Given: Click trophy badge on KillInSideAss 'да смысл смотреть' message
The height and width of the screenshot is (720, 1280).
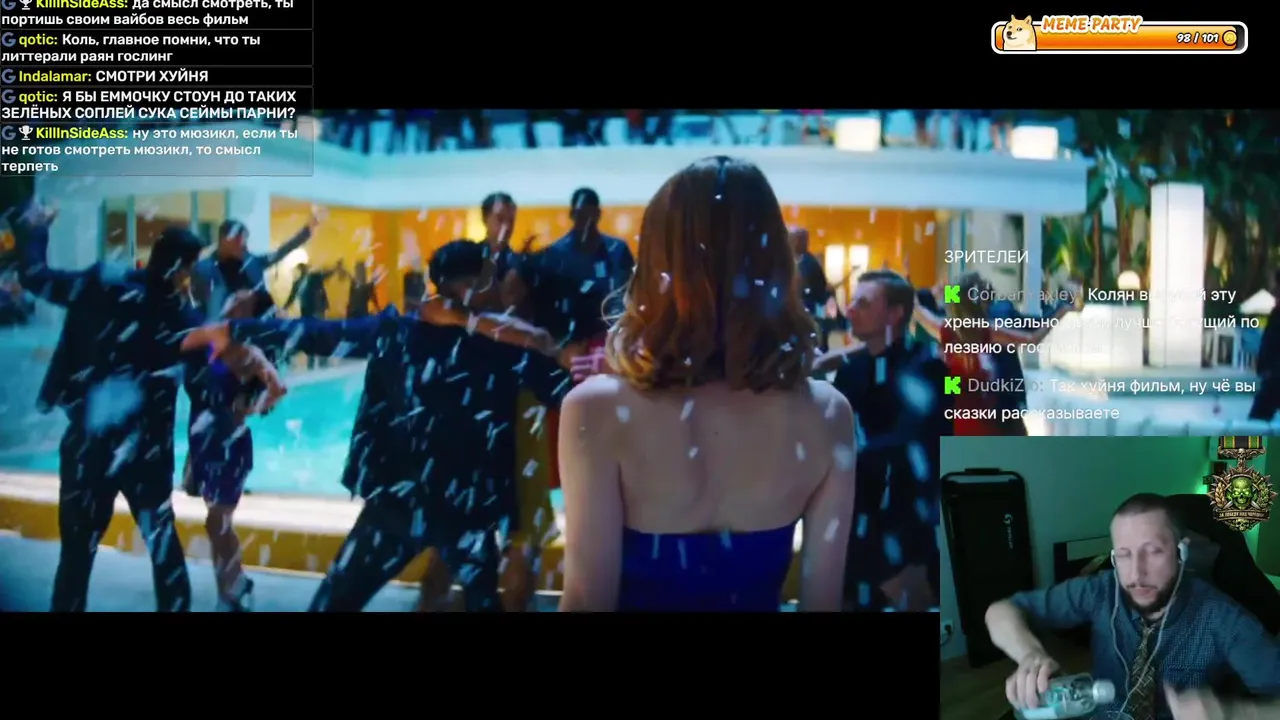Looking at the screenshot, I should [26, 4].
